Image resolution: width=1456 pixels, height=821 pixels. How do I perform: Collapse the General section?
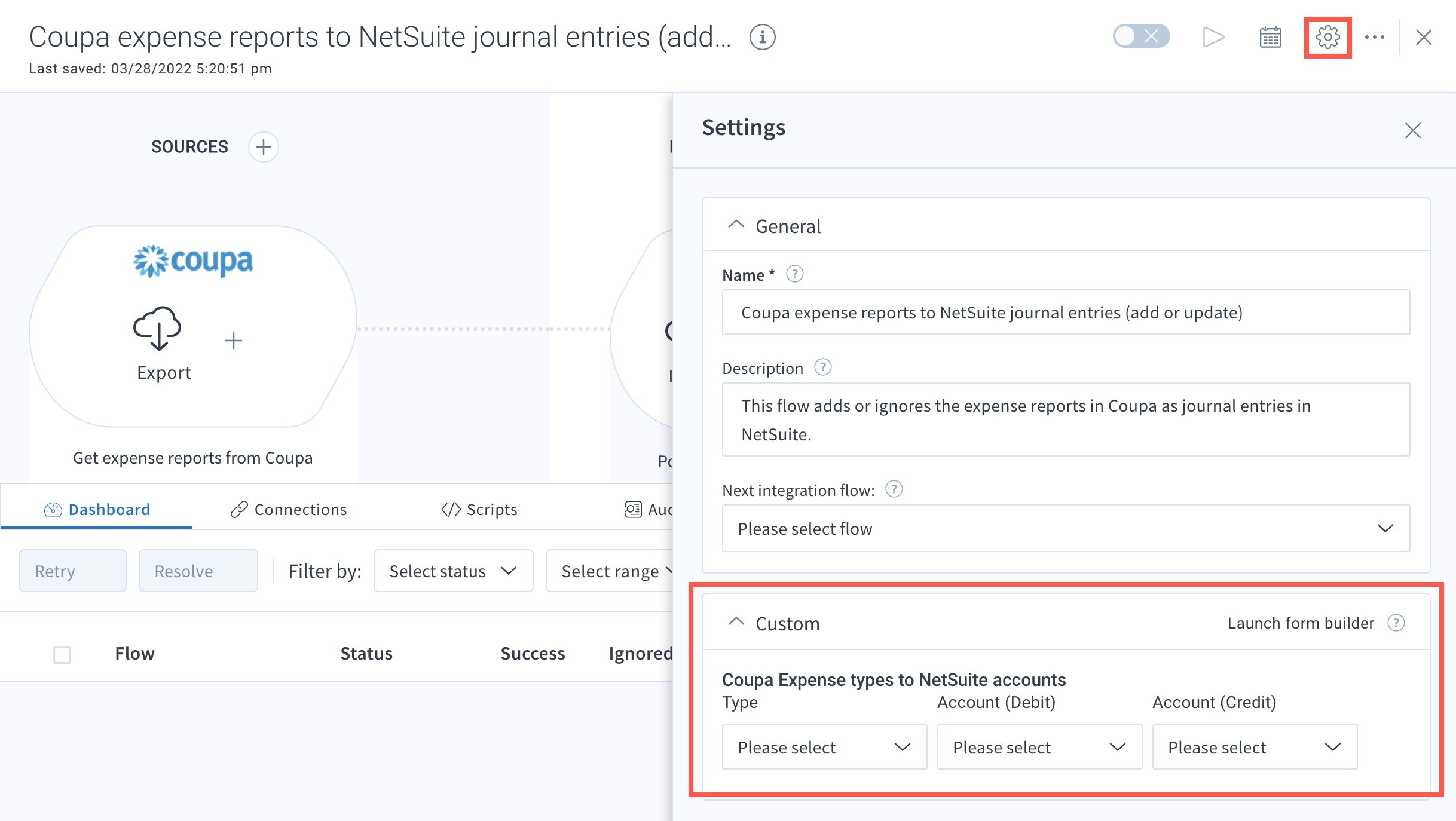(736, 226)
